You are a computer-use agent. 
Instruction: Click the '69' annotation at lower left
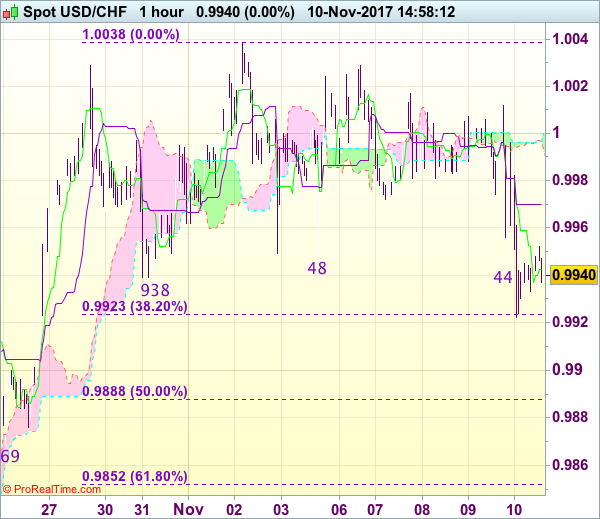click(x=10, y=456)
